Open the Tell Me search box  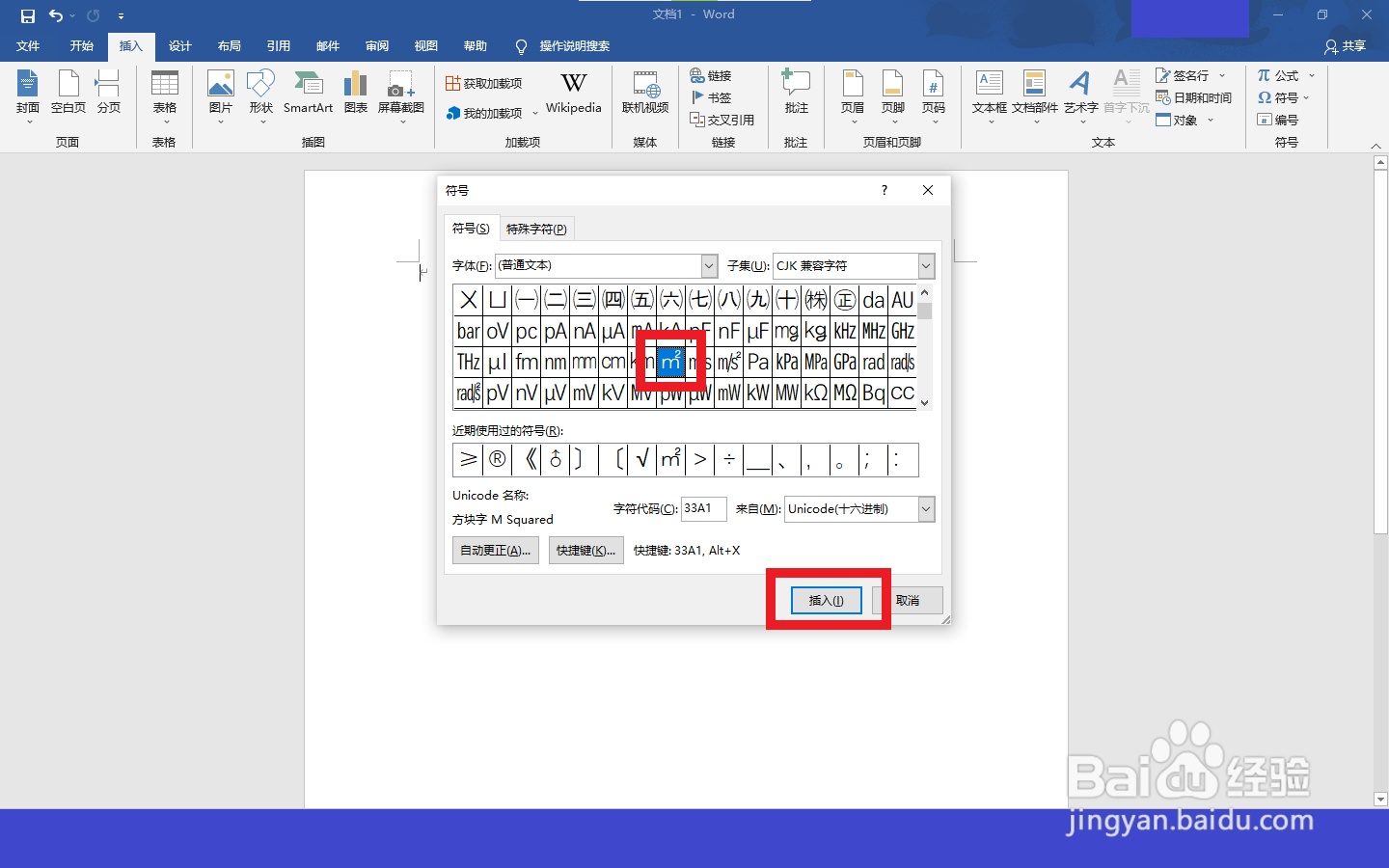click(x=562, y=46)
